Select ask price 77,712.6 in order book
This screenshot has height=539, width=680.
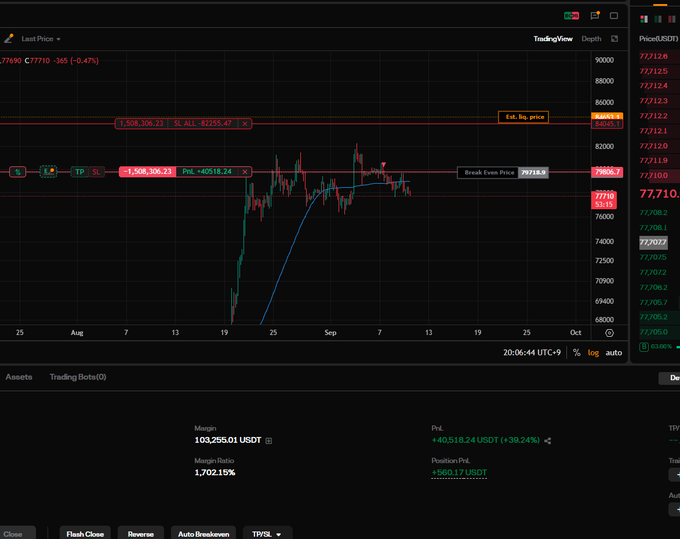click(x=654, y=56)
